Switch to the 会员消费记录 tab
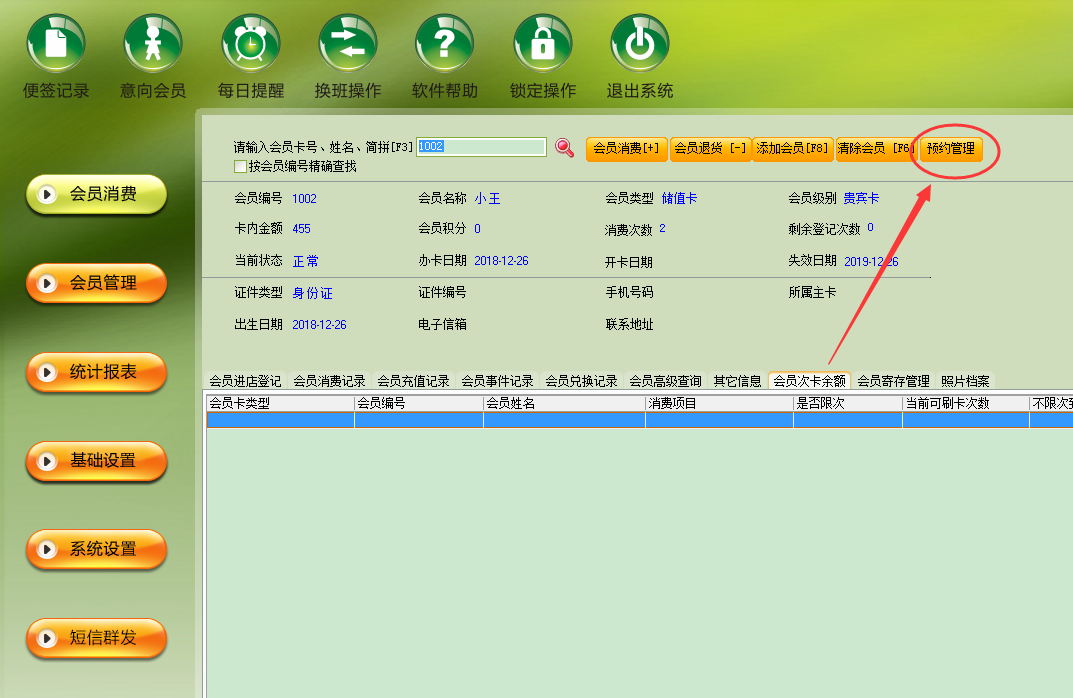The image size is (1073, 698). click(x=329, y=380)
